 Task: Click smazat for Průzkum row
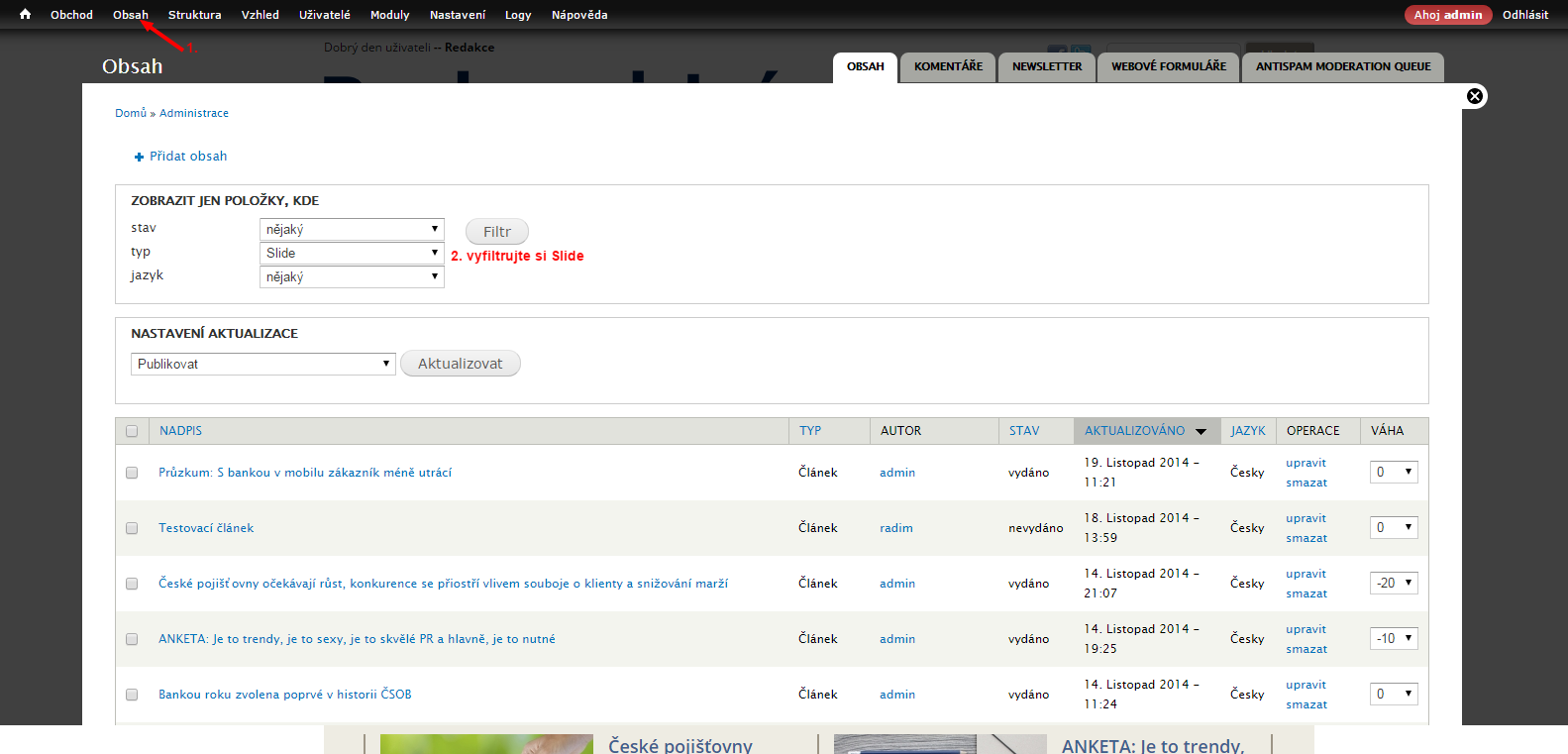pyautogui.click(x=1307, y=483)
